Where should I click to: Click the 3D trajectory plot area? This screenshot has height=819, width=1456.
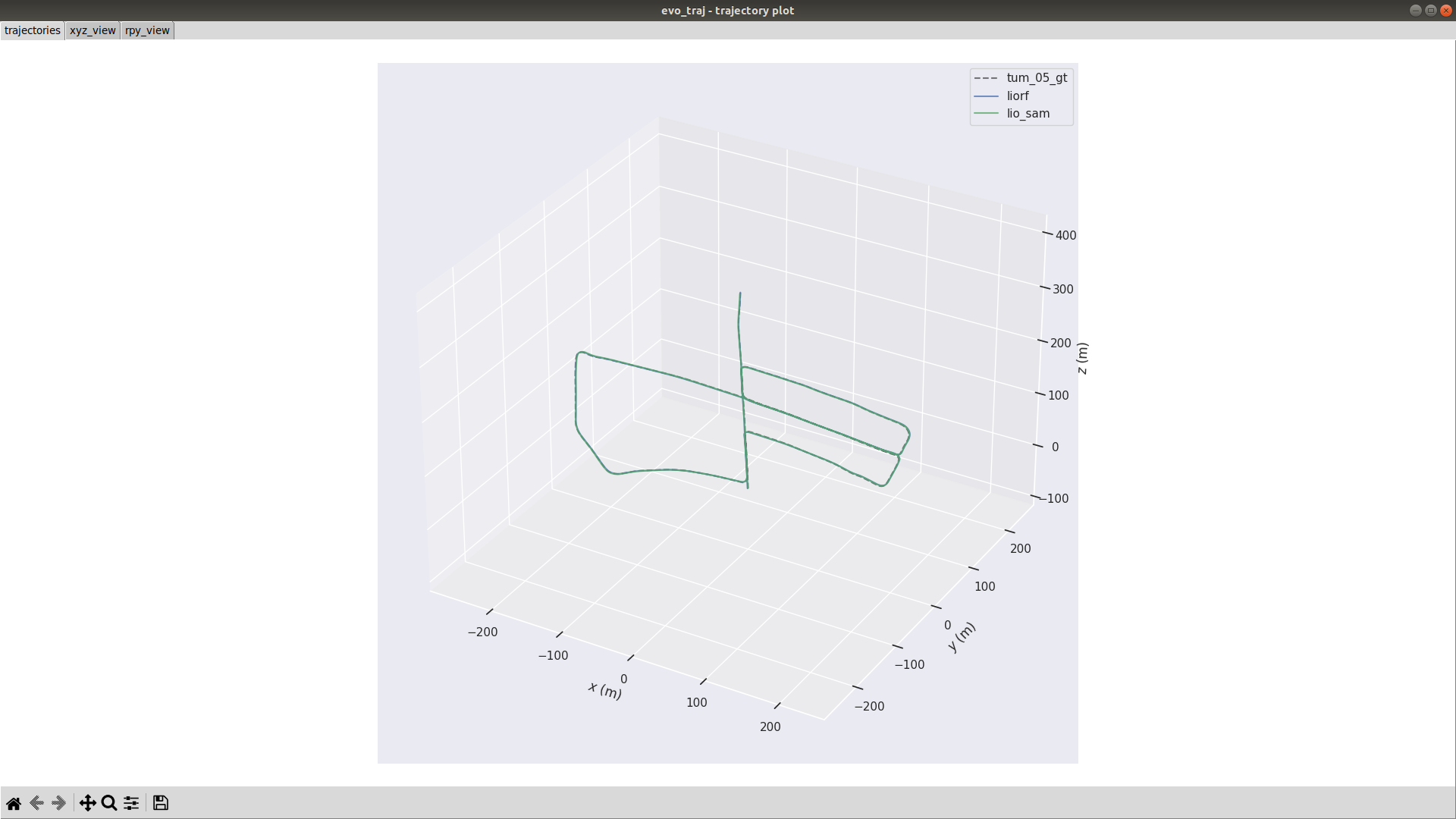pyautogui.click(x=728, y=413)
